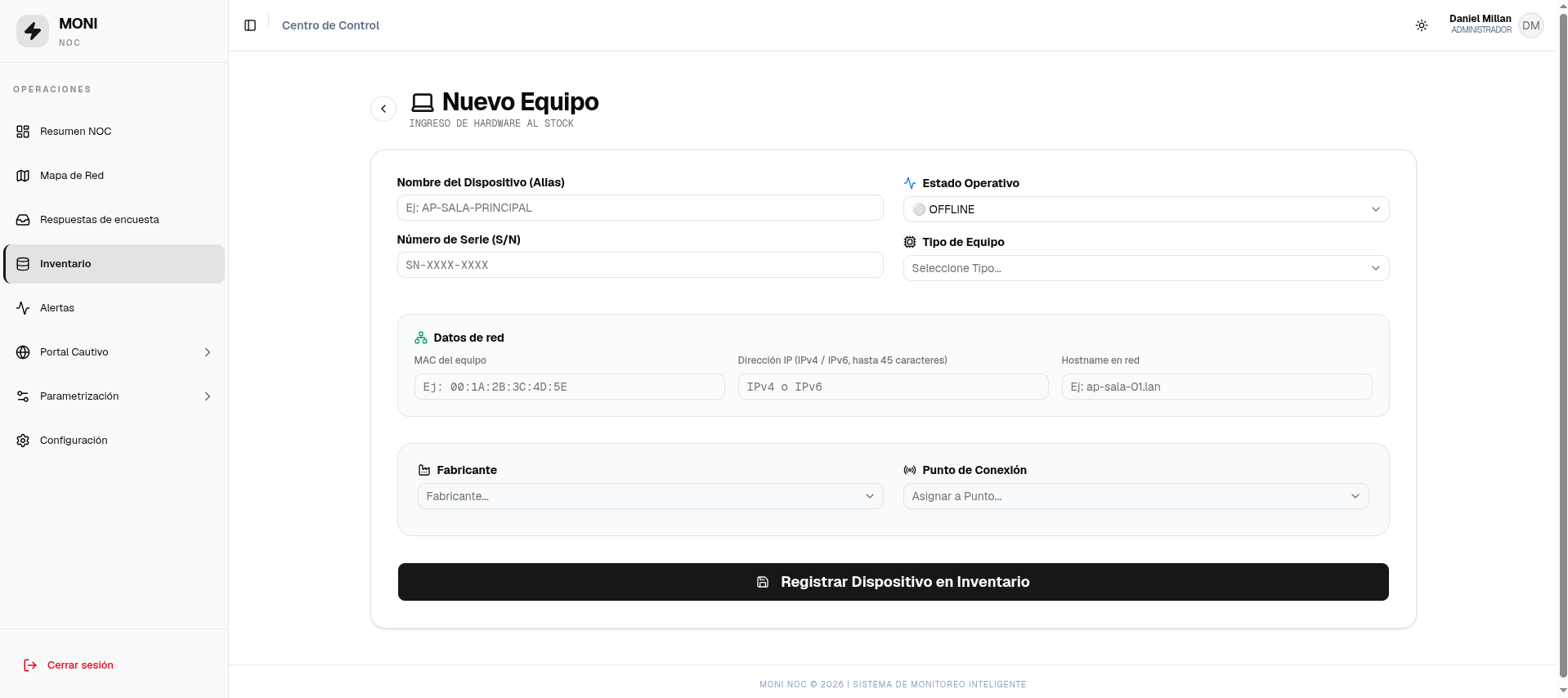Open Configuración from the sidebar
This screenshot has height=698, width=1568.
[x=114, y=441]
